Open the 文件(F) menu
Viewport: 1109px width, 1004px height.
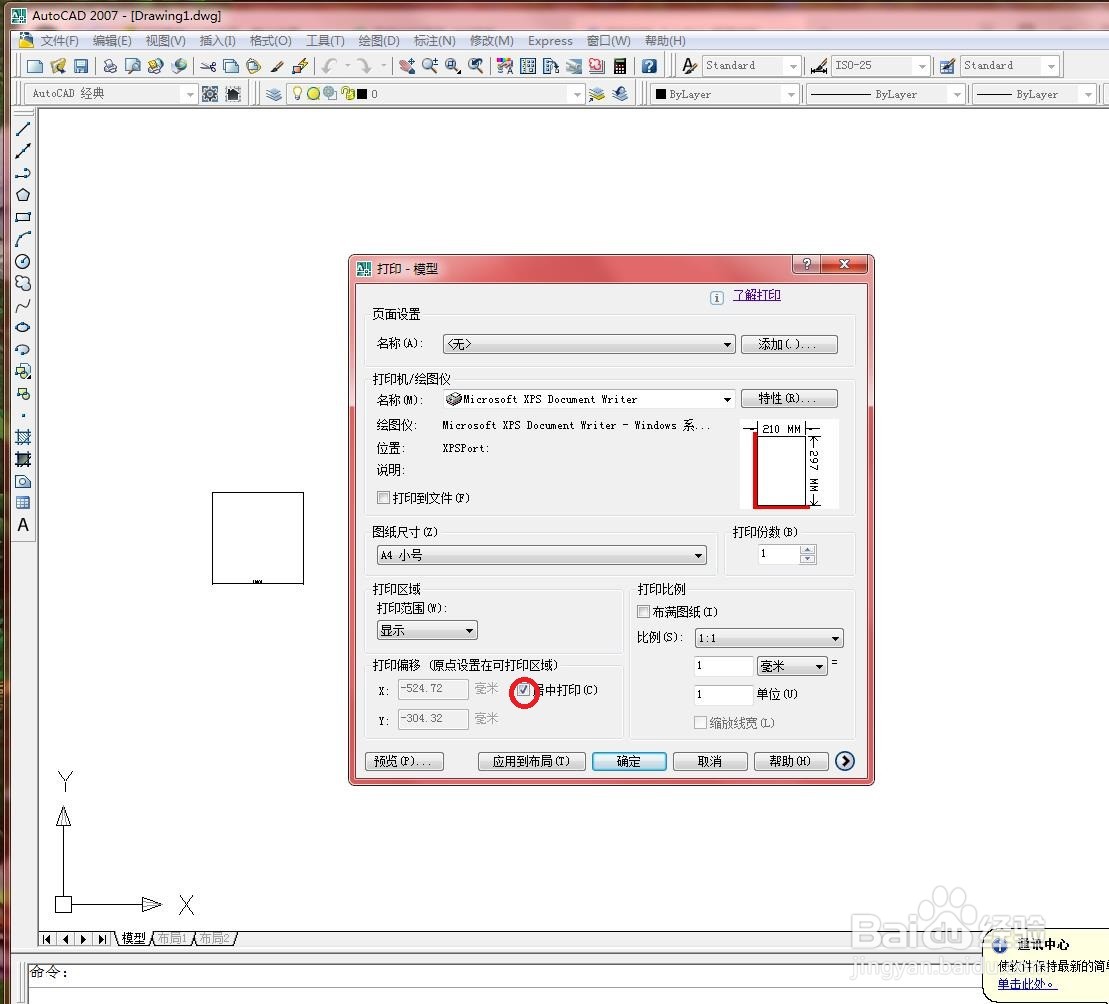[59, 41]
